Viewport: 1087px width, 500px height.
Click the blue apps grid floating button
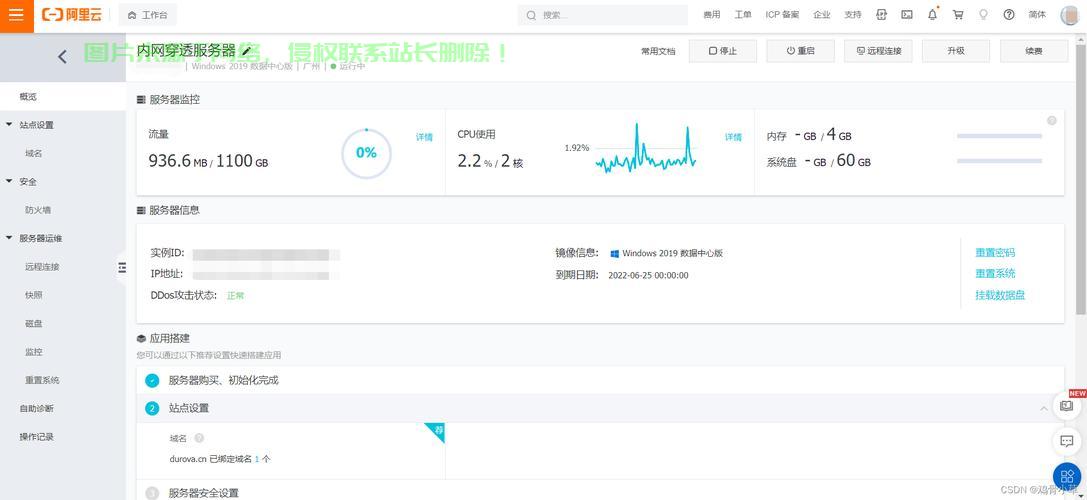click(x=1068, y=477)
